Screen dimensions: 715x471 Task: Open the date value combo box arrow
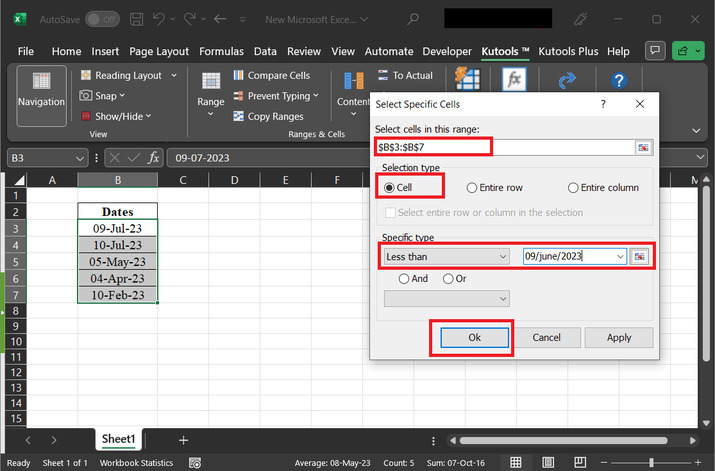(620, 256)
